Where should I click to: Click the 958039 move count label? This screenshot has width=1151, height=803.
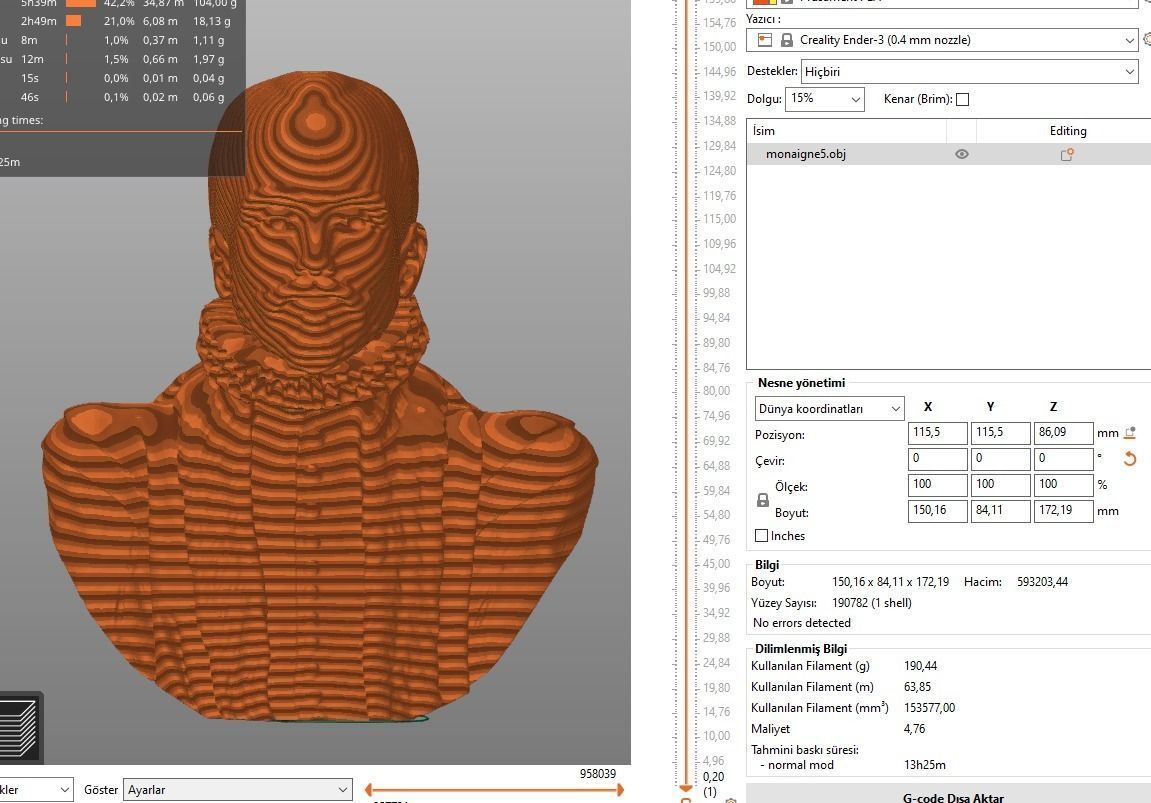[x=598, y=774]
